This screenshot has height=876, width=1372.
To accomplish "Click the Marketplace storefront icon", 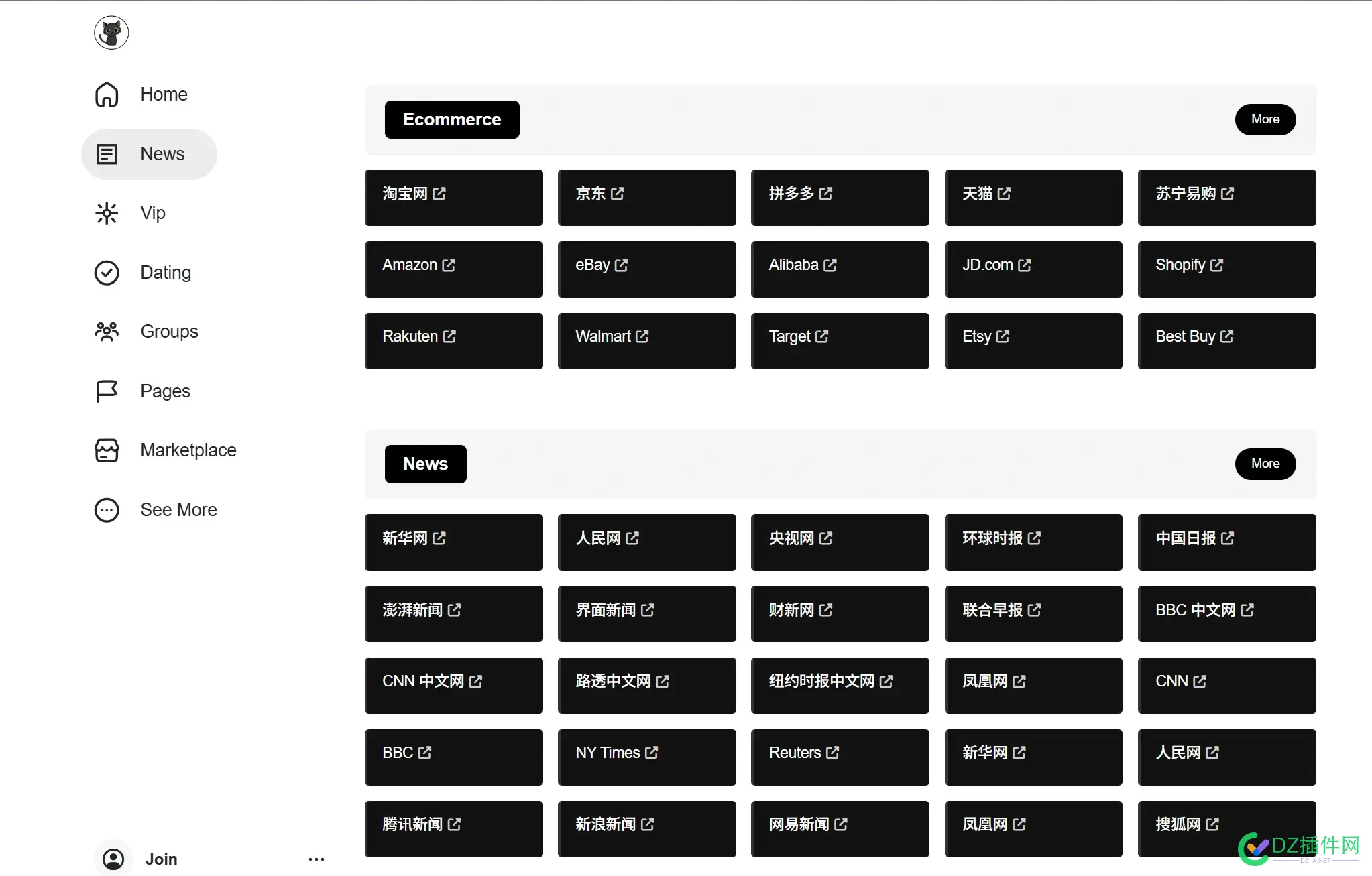I will pyautogui.click(x=107, y=450).
